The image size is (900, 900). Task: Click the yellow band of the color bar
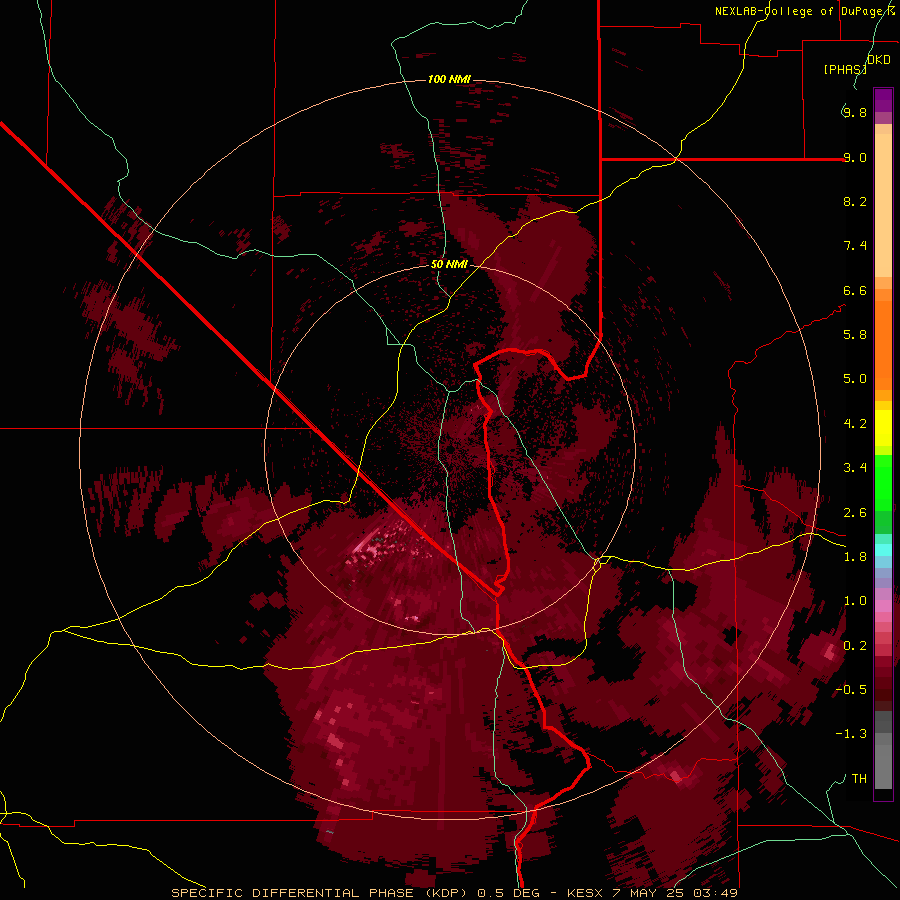(883, 428)
